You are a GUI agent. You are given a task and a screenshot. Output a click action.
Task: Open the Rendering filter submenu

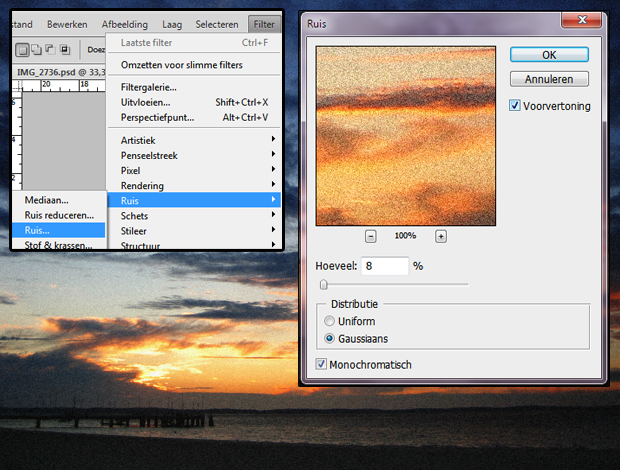[x=196, y=185]
